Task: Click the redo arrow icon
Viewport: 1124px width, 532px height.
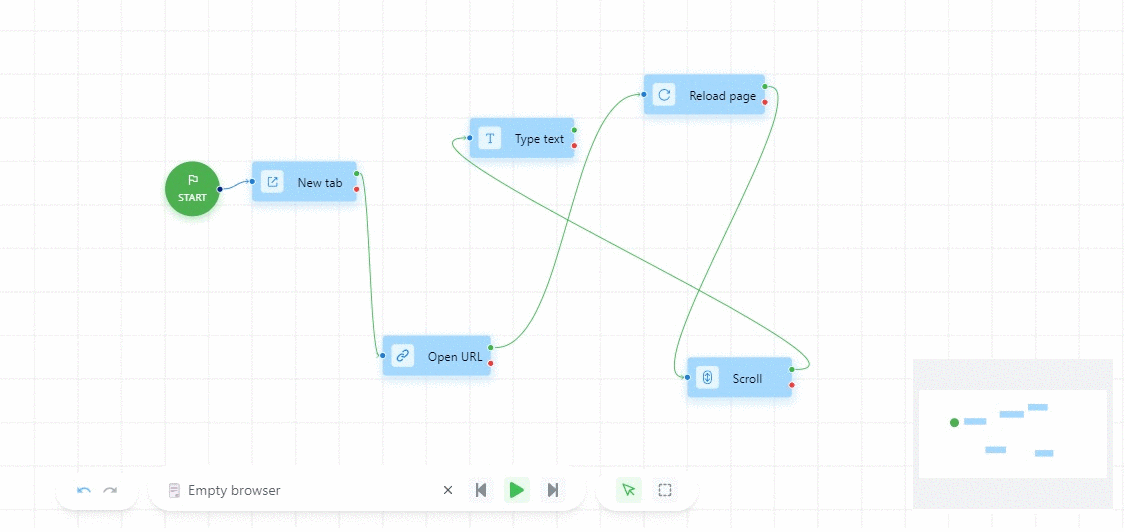Action: pyautogui.click(x=110, y=490)
